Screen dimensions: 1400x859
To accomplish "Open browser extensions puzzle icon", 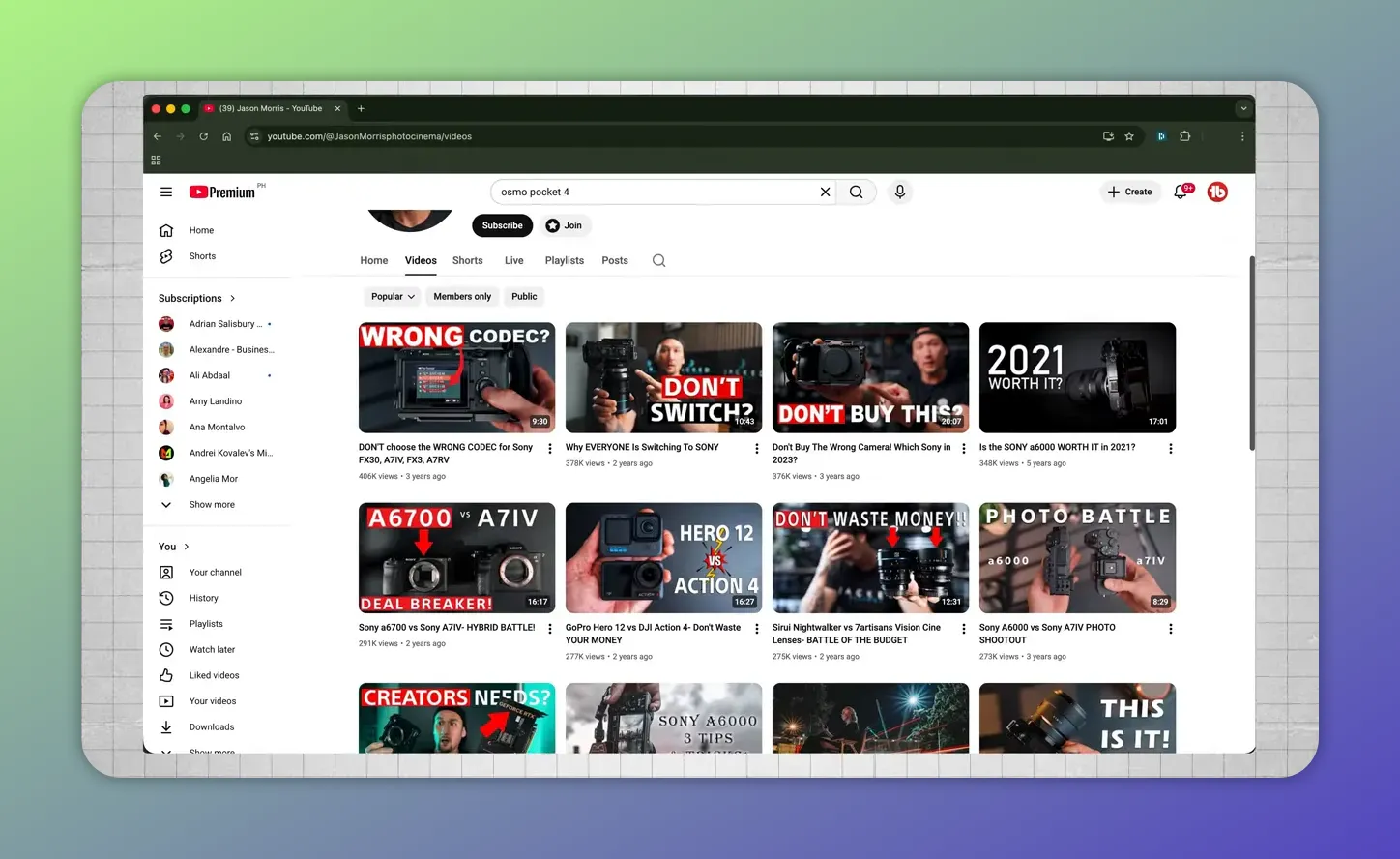I will click(1185, 136).
